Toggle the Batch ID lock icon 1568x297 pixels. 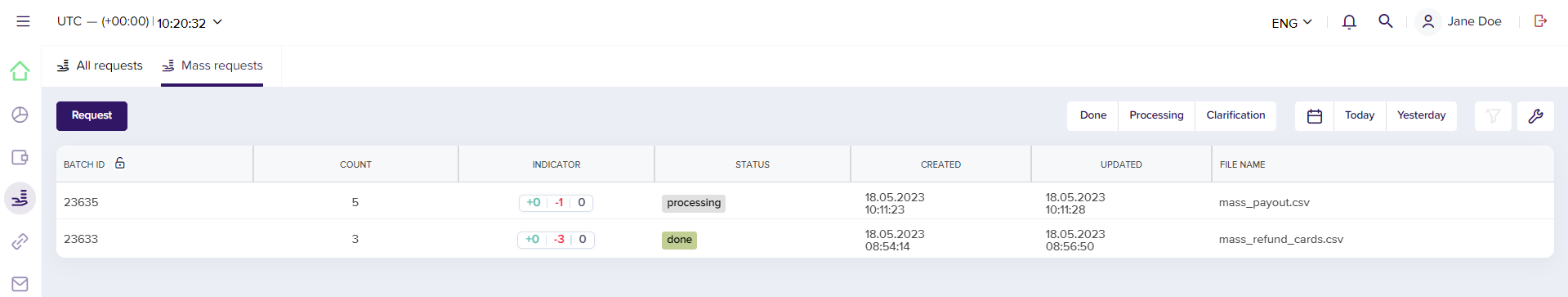pos(120,163)
